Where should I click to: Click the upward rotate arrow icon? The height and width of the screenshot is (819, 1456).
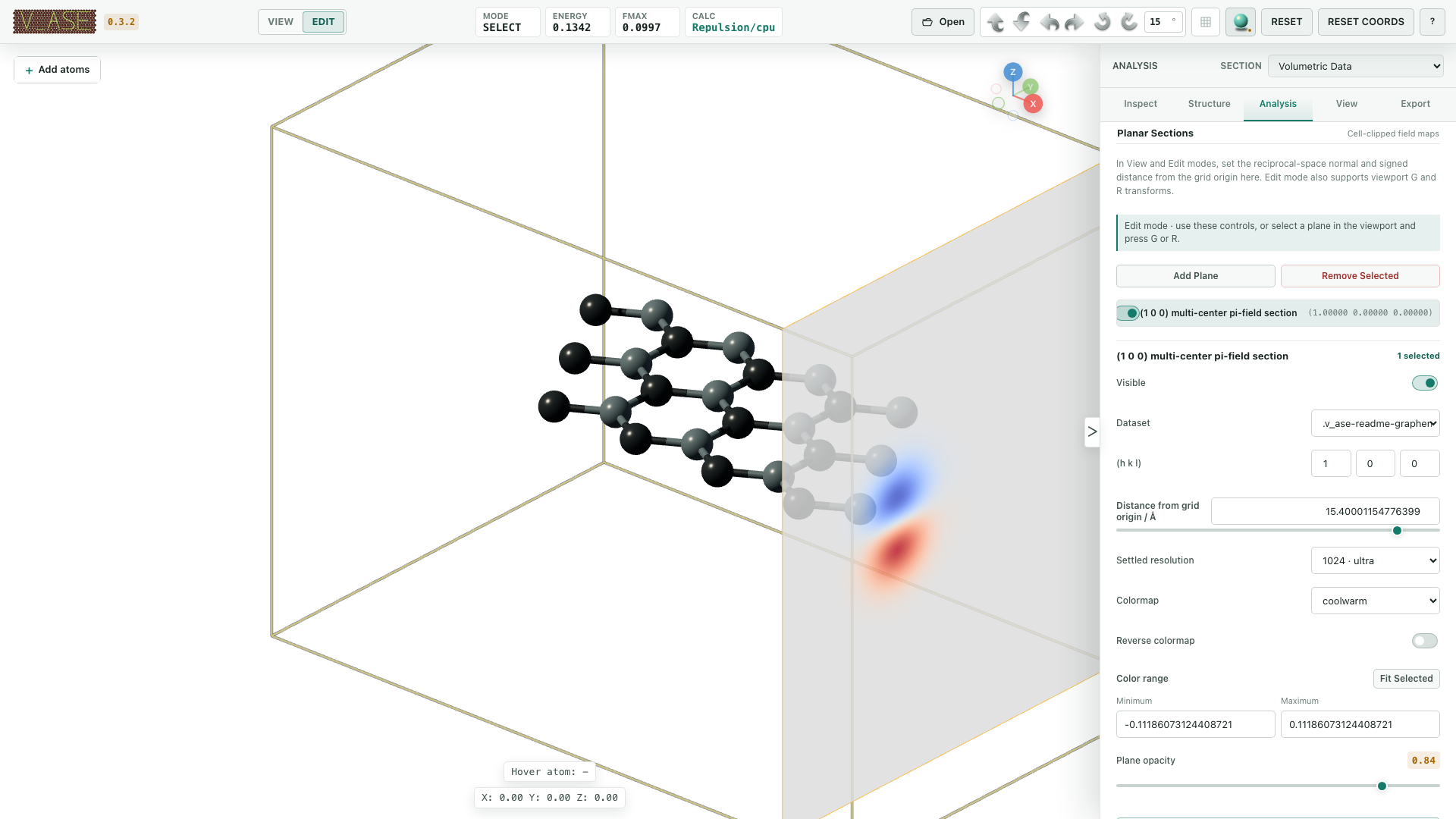click(996, 22)
